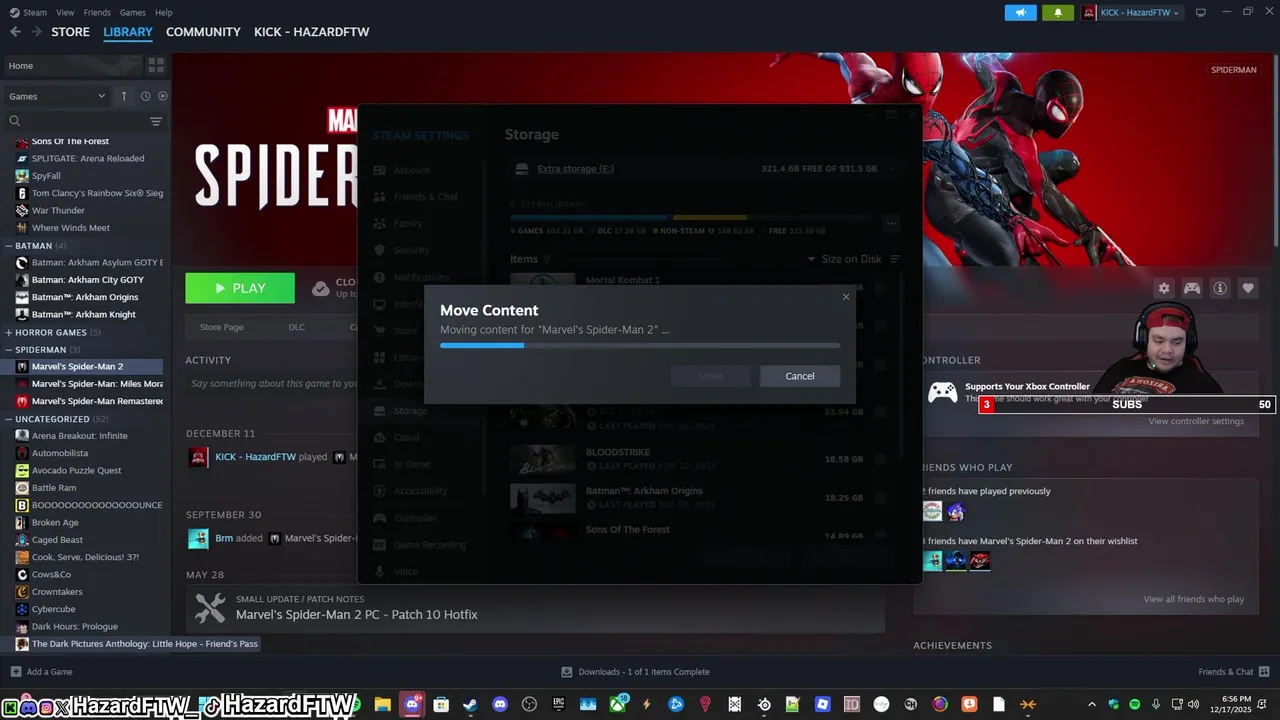Open the green notifications bell
Image resolution: width=1280 pixels, height=720 pixels.
tap(1058, 12)
